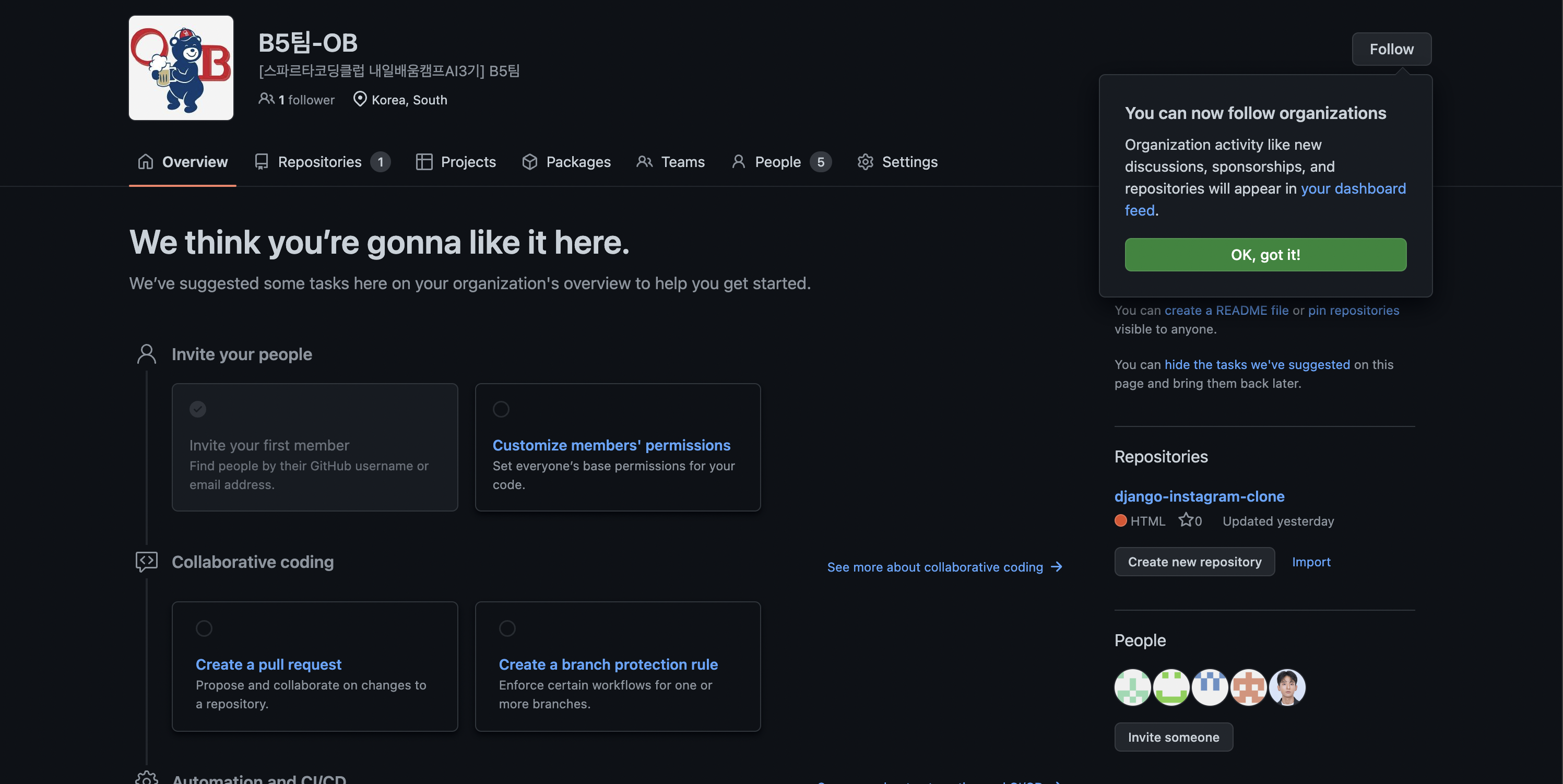
Task: Toggle the Create a pull request task circle
Action: click(204, 628)
